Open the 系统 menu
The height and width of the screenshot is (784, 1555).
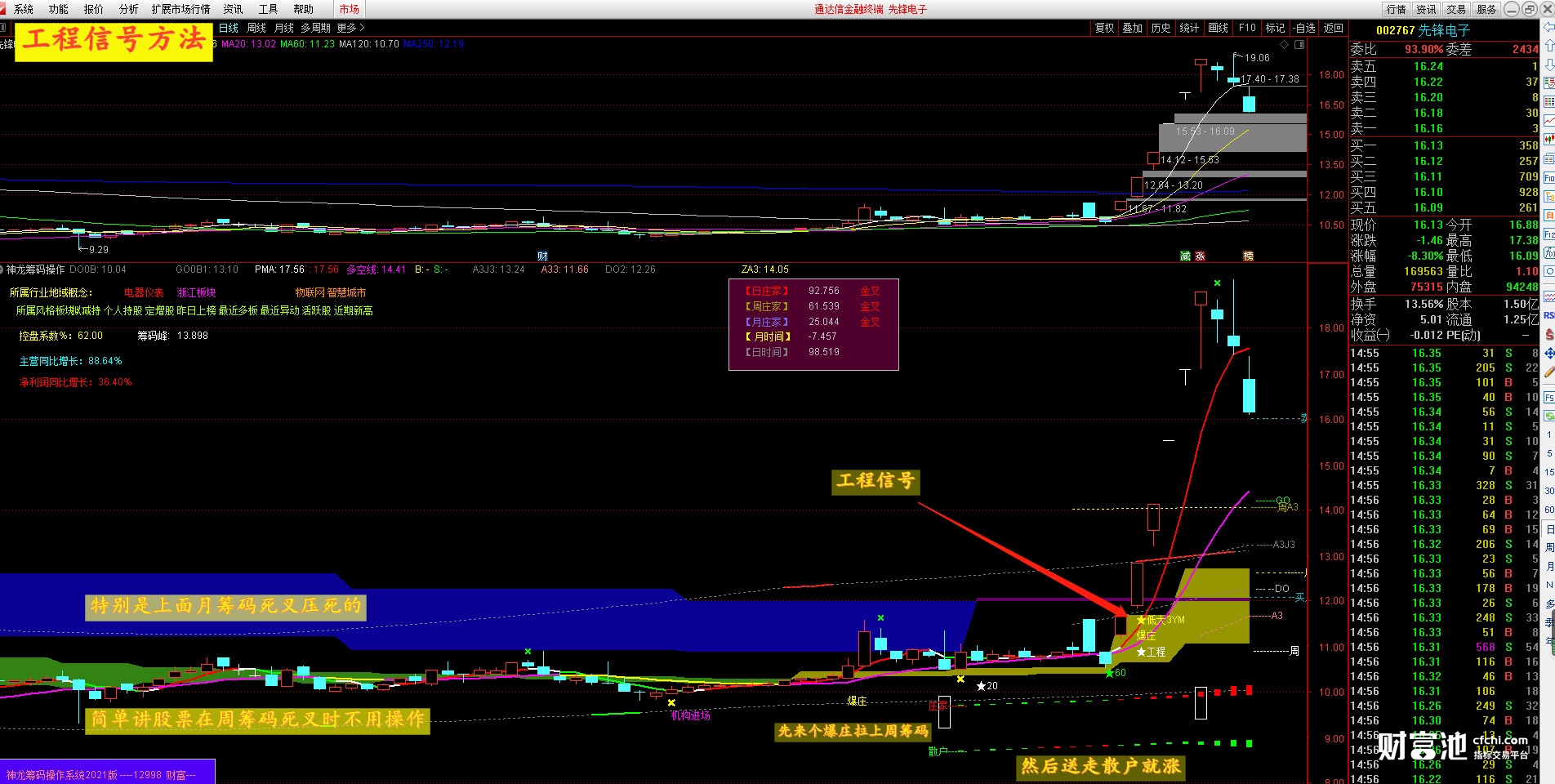pyautogui.click(x=24, y=9)
